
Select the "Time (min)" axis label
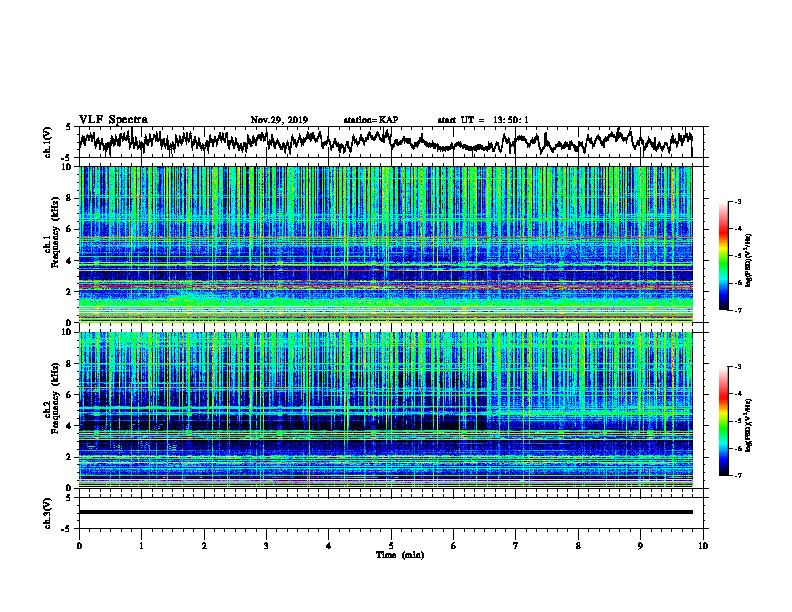tap(400, 555)
